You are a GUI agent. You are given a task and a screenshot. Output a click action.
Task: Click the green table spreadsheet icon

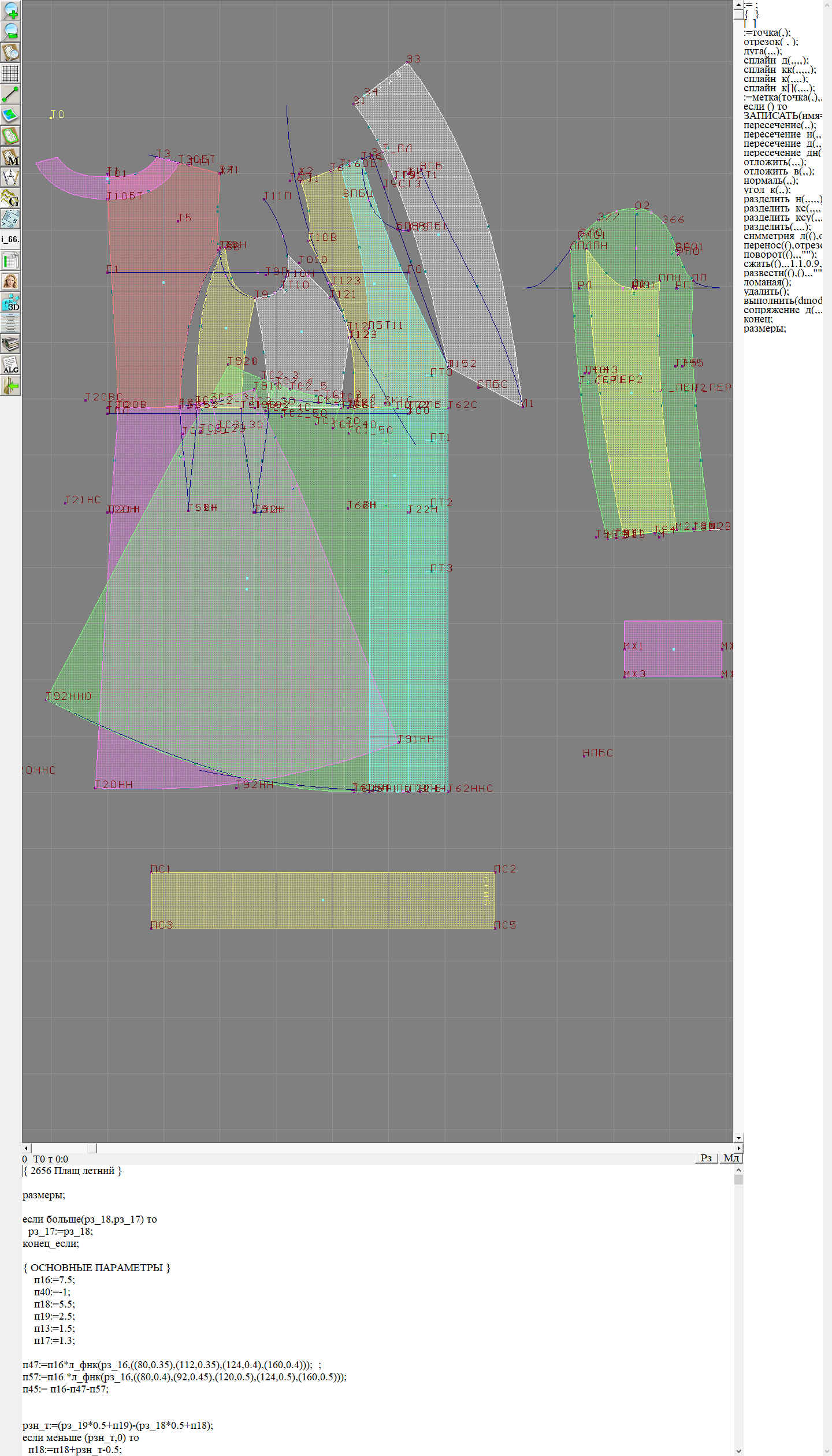click(x=10, y=261)
